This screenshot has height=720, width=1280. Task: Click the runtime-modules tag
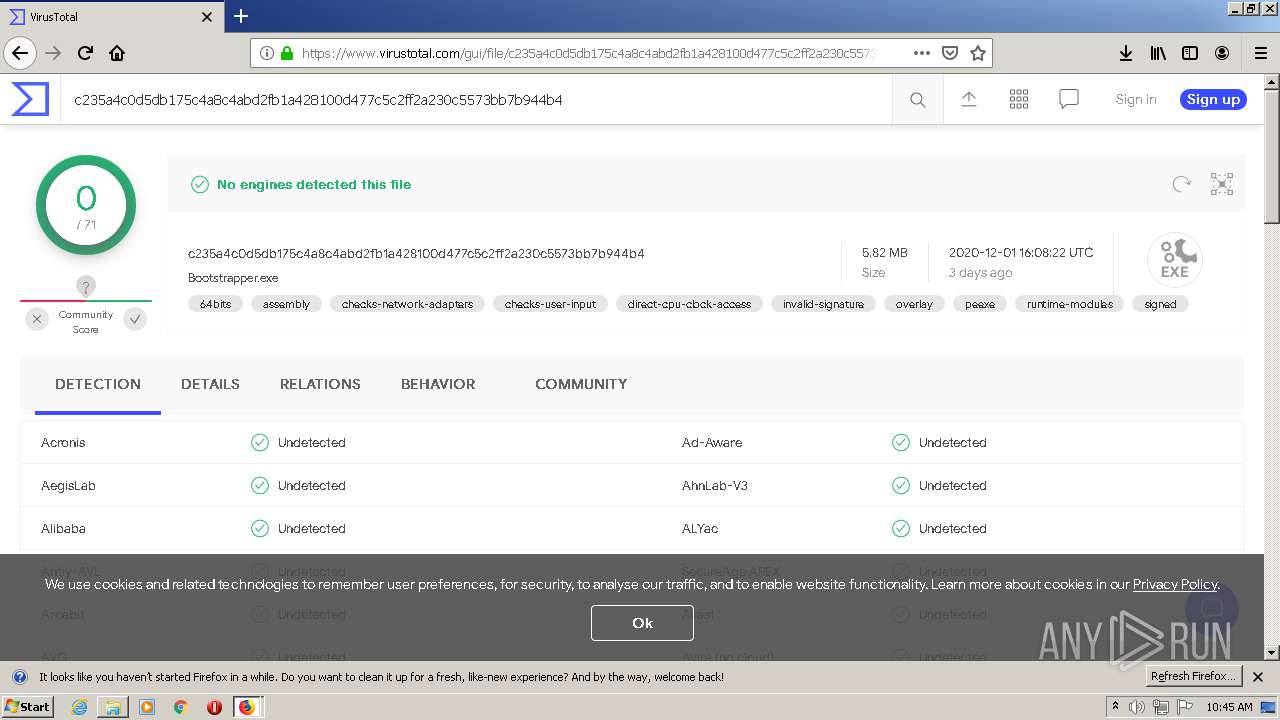(x=1070, y=304)
